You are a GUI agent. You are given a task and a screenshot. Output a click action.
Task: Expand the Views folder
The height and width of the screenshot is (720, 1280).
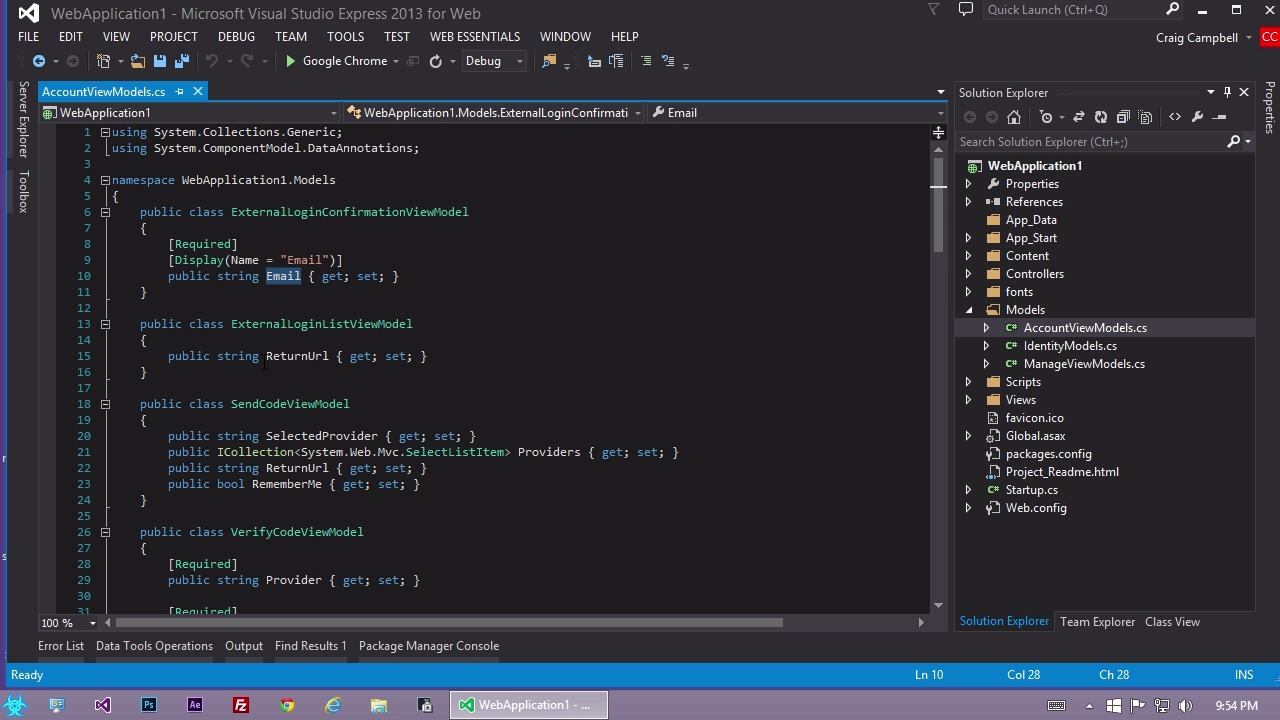pos(968,400)
